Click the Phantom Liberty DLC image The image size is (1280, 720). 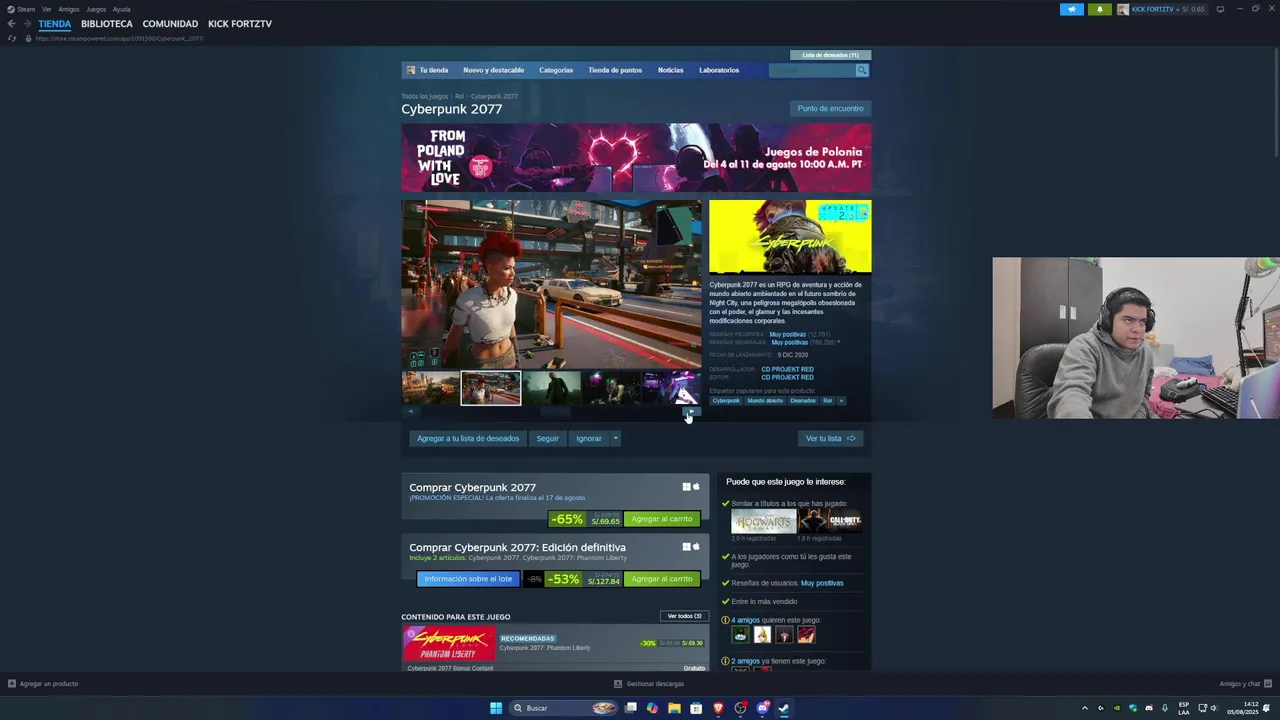[449, 645]
